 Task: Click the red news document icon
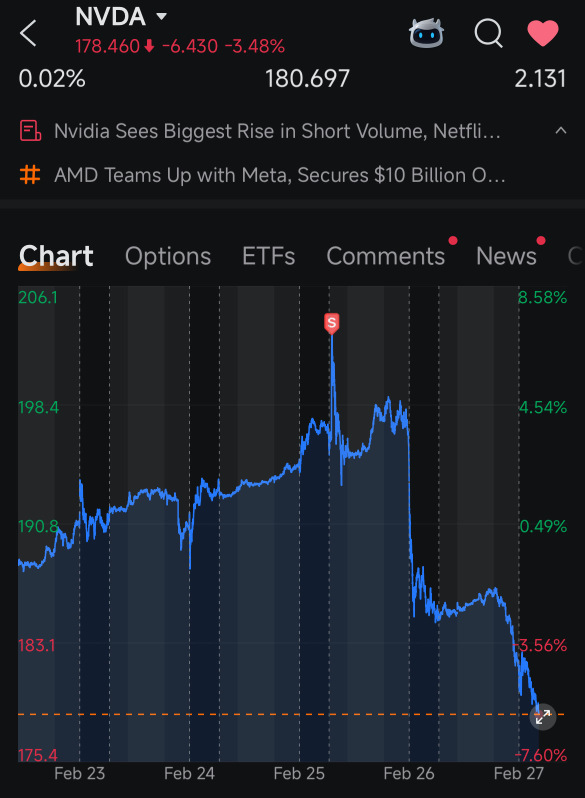tap(30, 131)
